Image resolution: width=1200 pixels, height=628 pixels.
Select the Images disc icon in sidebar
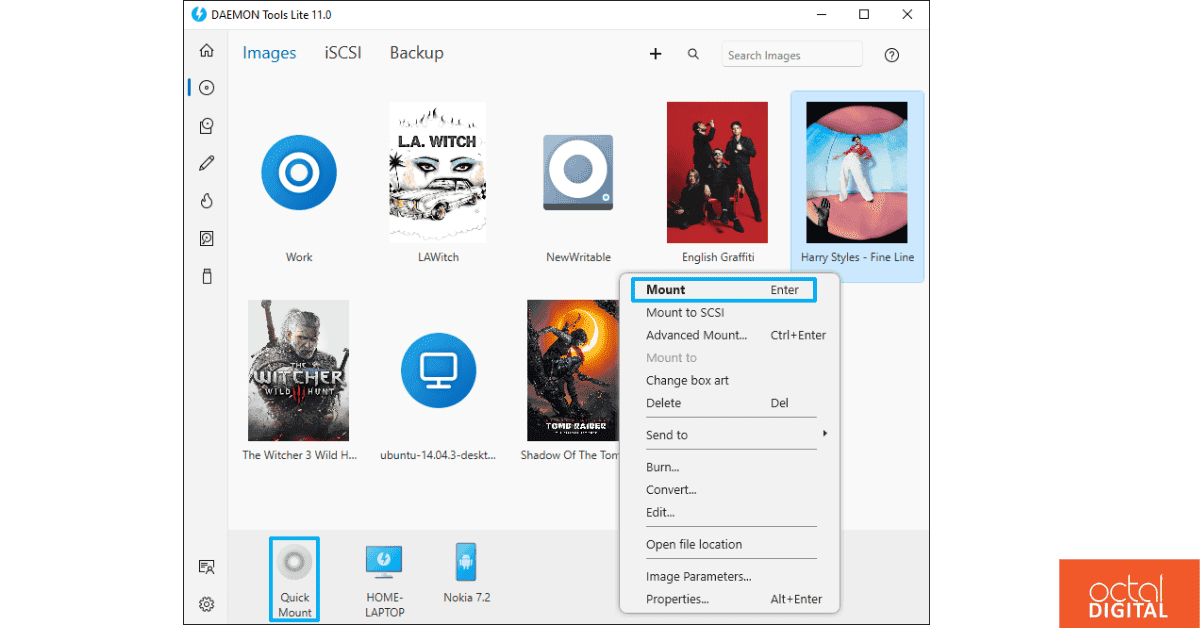pyautogui.click(x=206, y=87)
